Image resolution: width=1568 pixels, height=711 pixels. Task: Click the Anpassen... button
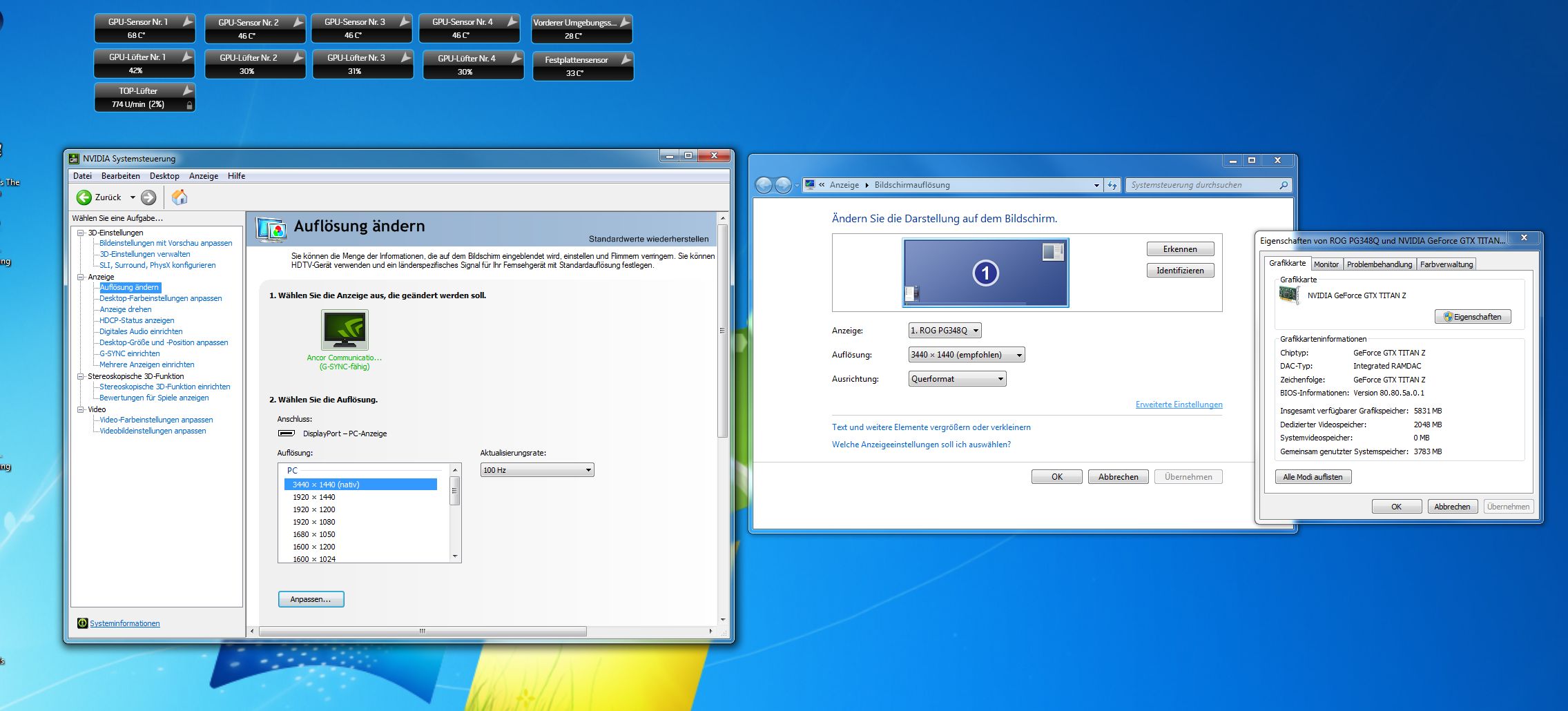point(311,599)
